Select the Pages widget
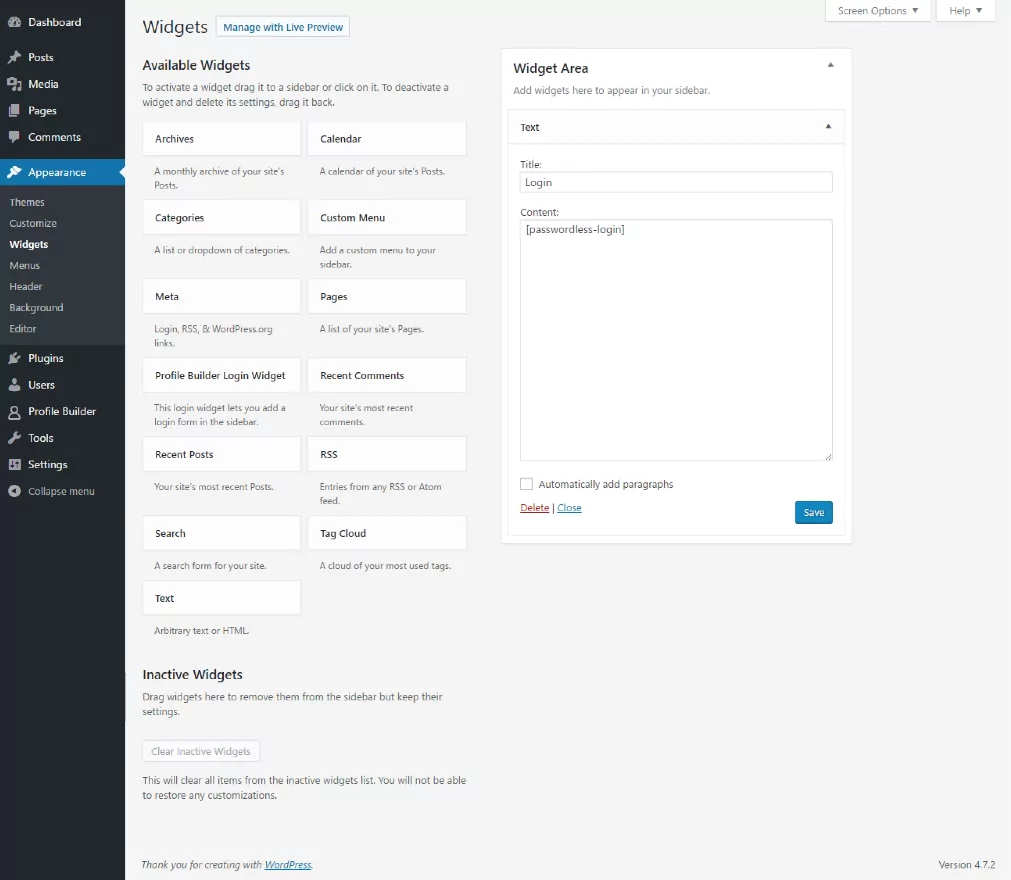Screen dimensions: 1011x880 pos(387,297)
